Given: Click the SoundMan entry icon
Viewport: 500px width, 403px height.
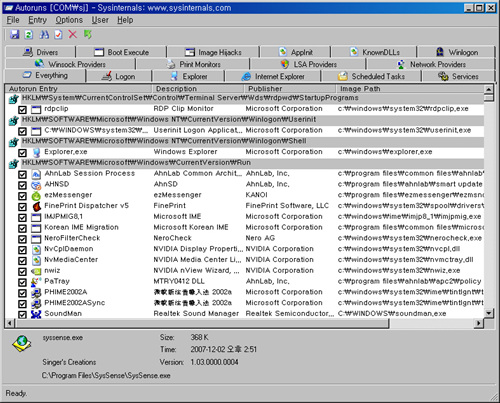Looking at the screenshot, I should point(36,314).
